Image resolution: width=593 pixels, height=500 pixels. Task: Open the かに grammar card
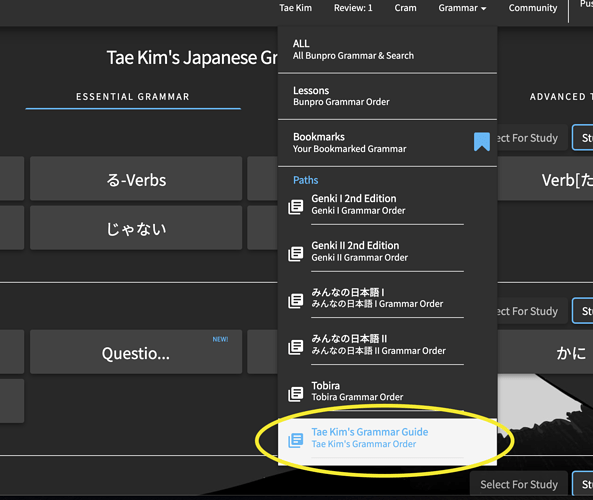545,352
